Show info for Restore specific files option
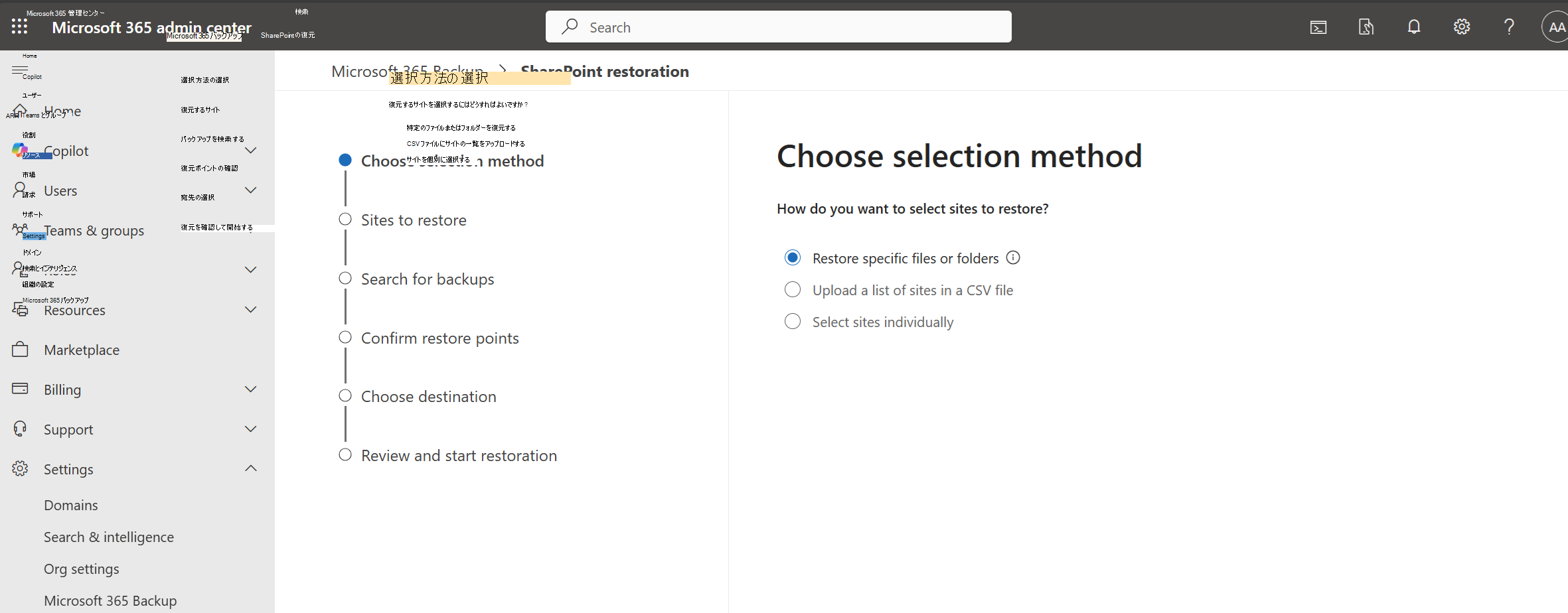The width and height of the screenshot is (1568, 613). tap(1013, 257)
